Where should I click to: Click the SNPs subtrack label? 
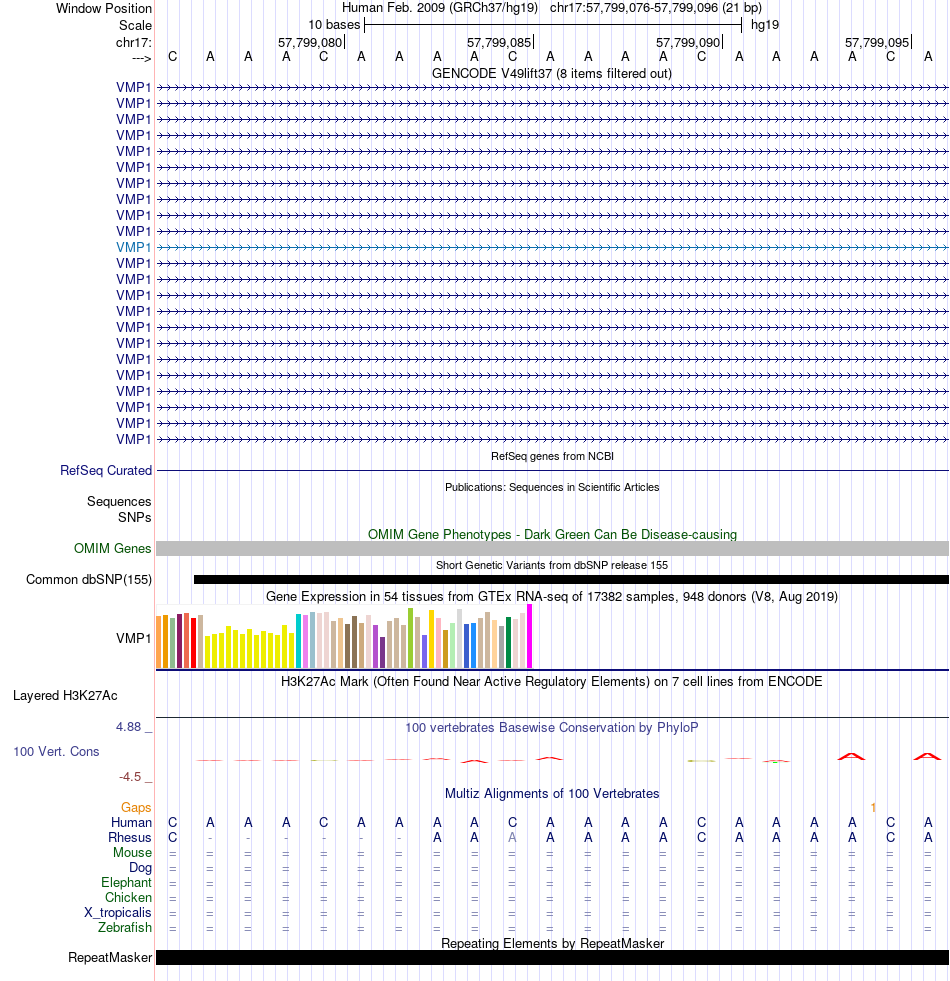[135, 517]
